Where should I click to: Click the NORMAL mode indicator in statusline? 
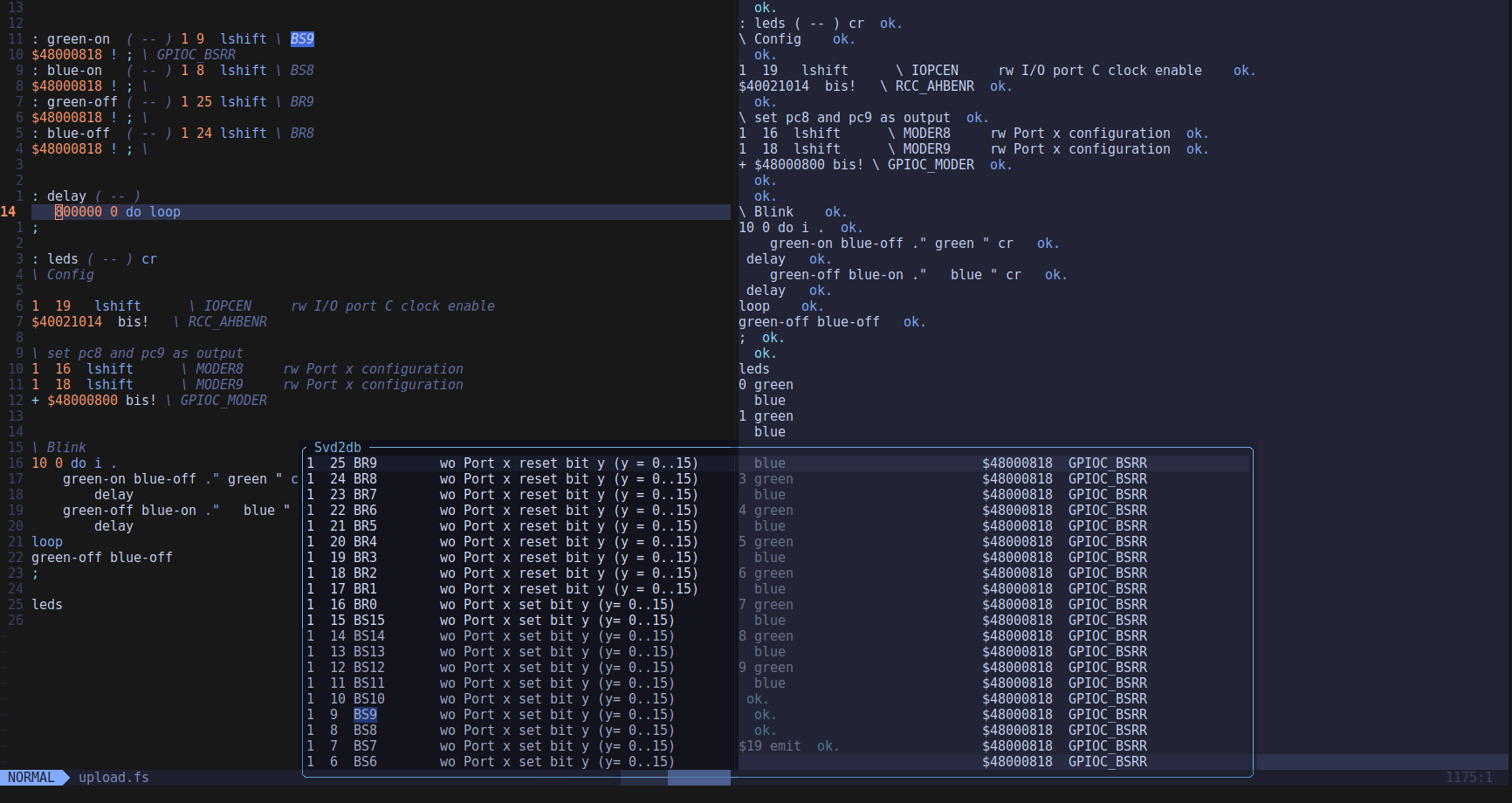[31, 778]
